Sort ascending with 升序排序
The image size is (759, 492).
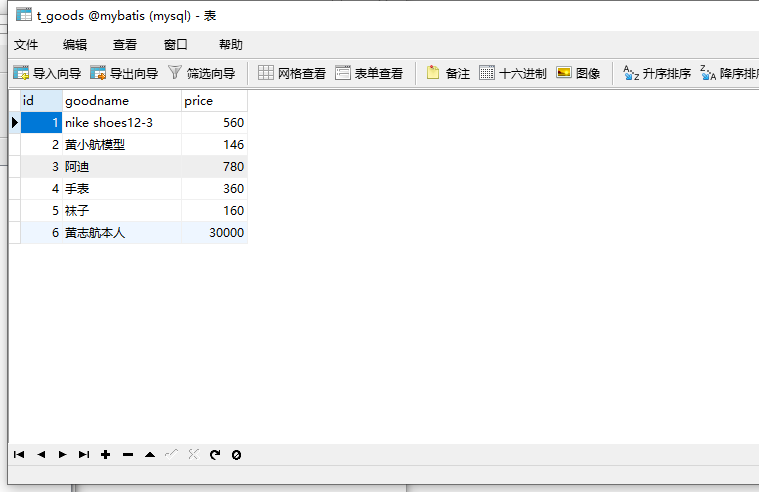tap(657, 73)
